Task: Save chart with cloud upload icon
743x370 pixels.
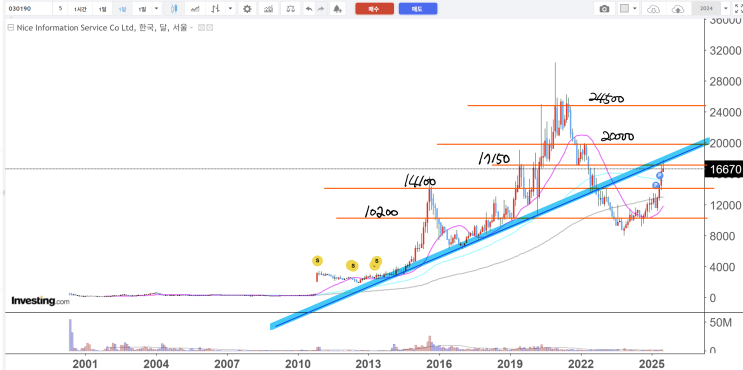Action: [x=678, y=9]
